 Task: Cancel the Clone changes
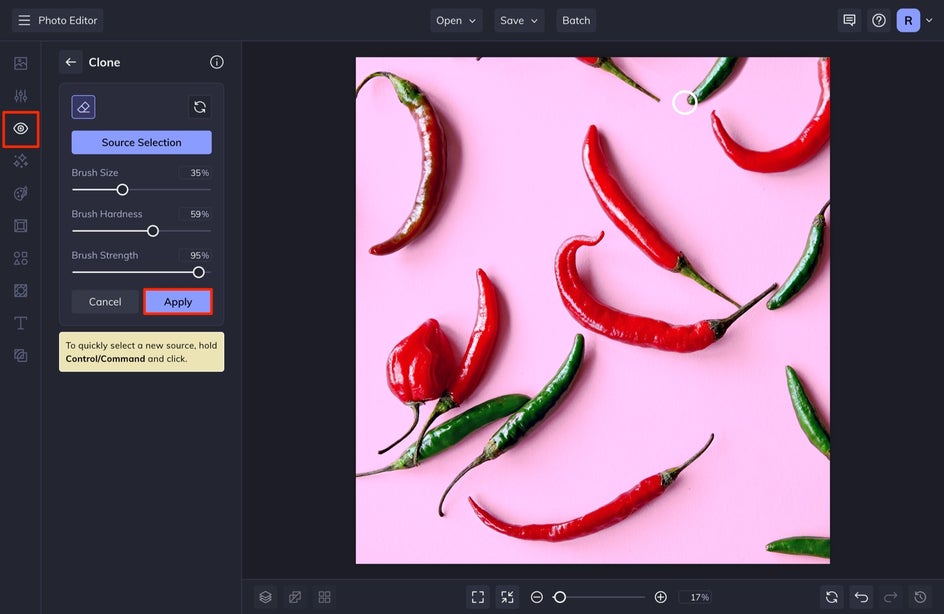(x=105, y=302)
